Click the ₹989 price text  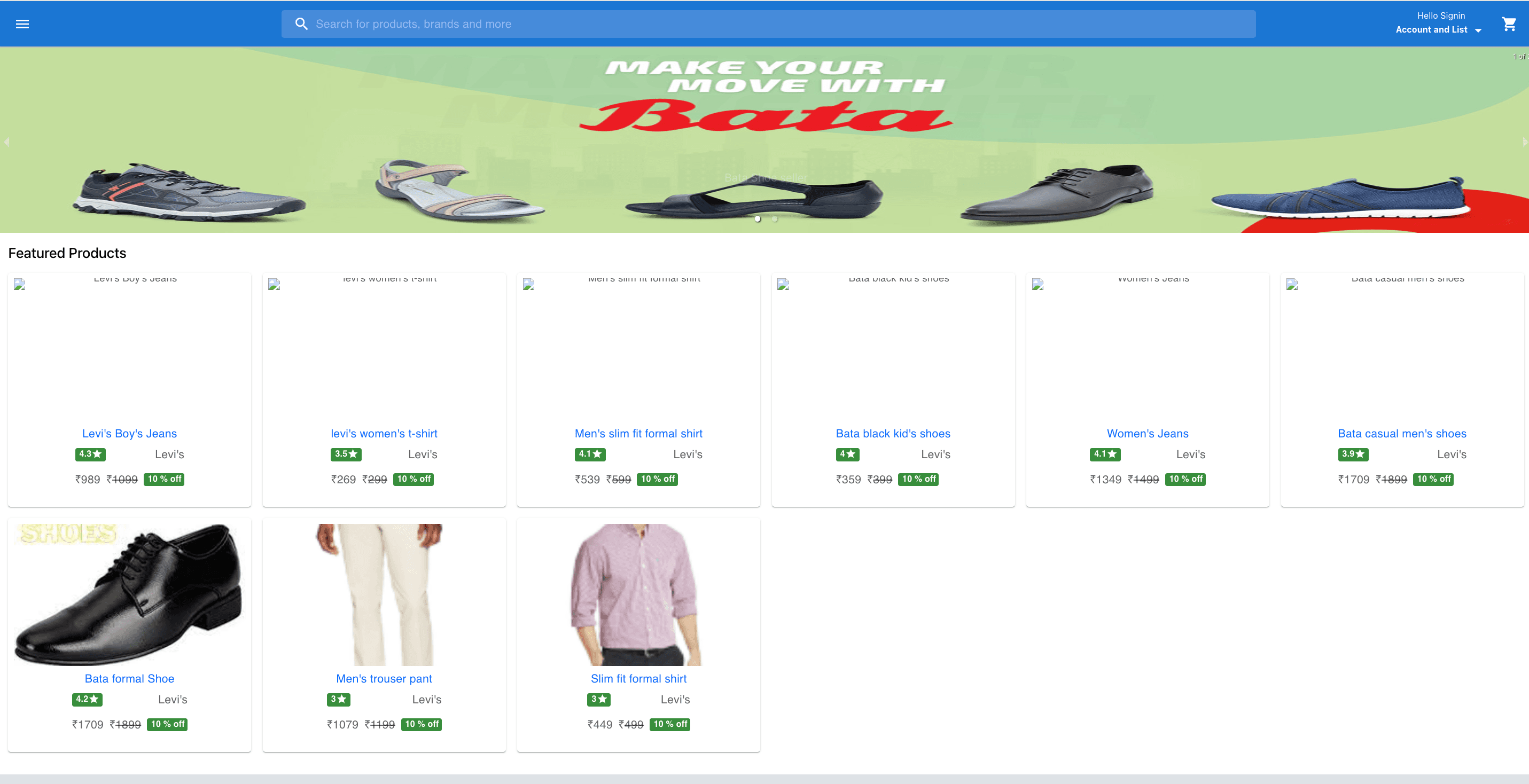coord(87,480)
